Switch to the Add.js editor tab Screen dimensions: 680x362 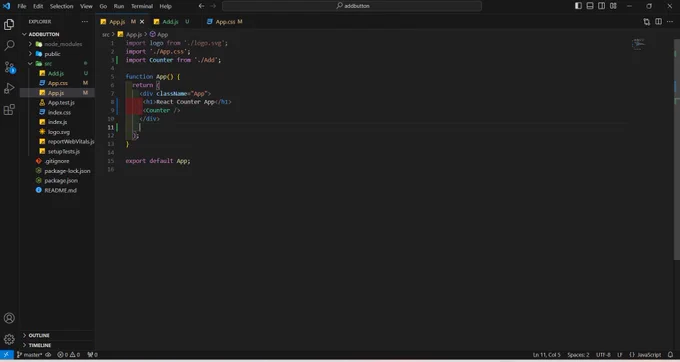tap(170, 22)
